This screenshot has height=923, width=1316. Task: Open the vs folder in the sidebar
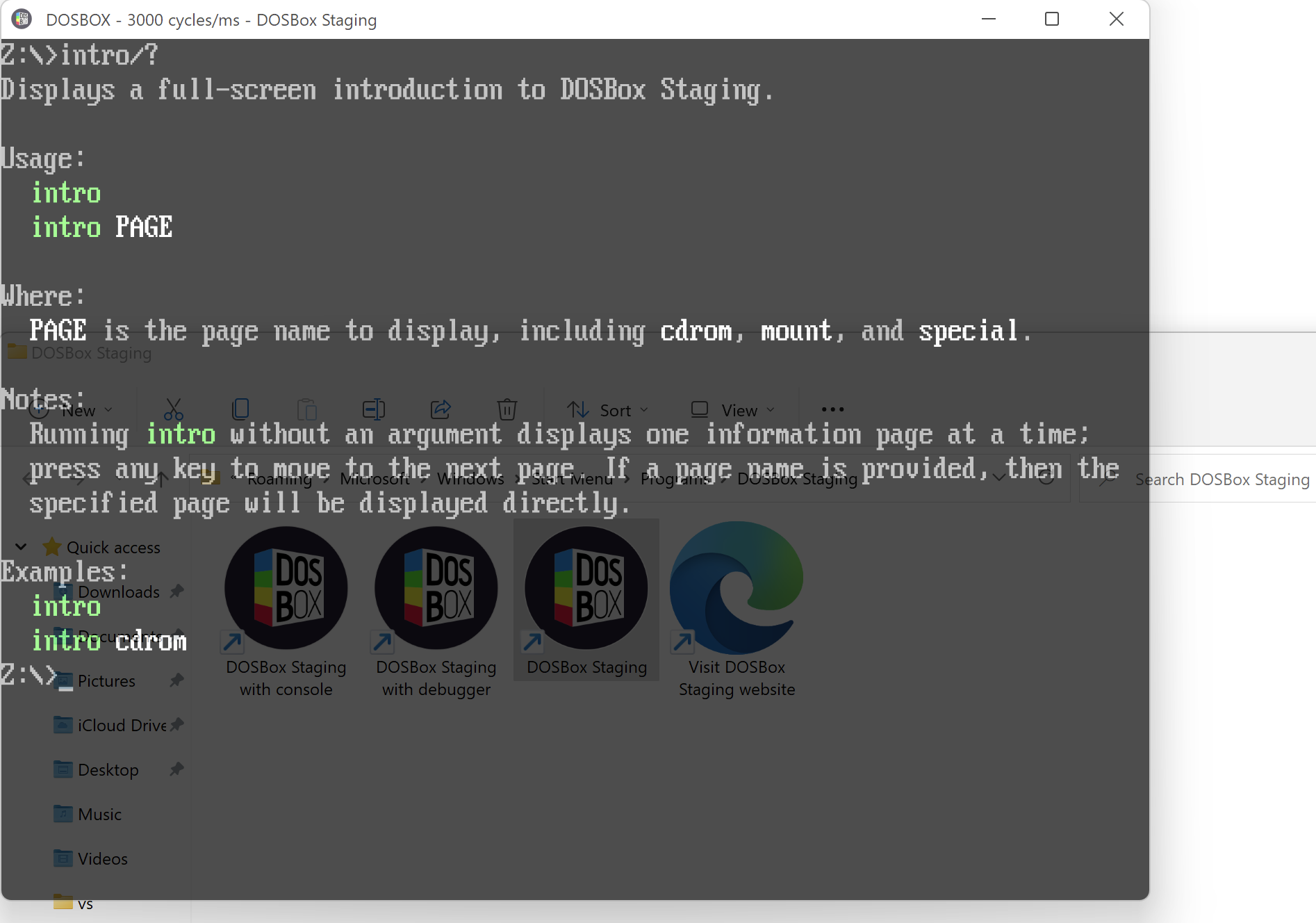pos(74,903)
